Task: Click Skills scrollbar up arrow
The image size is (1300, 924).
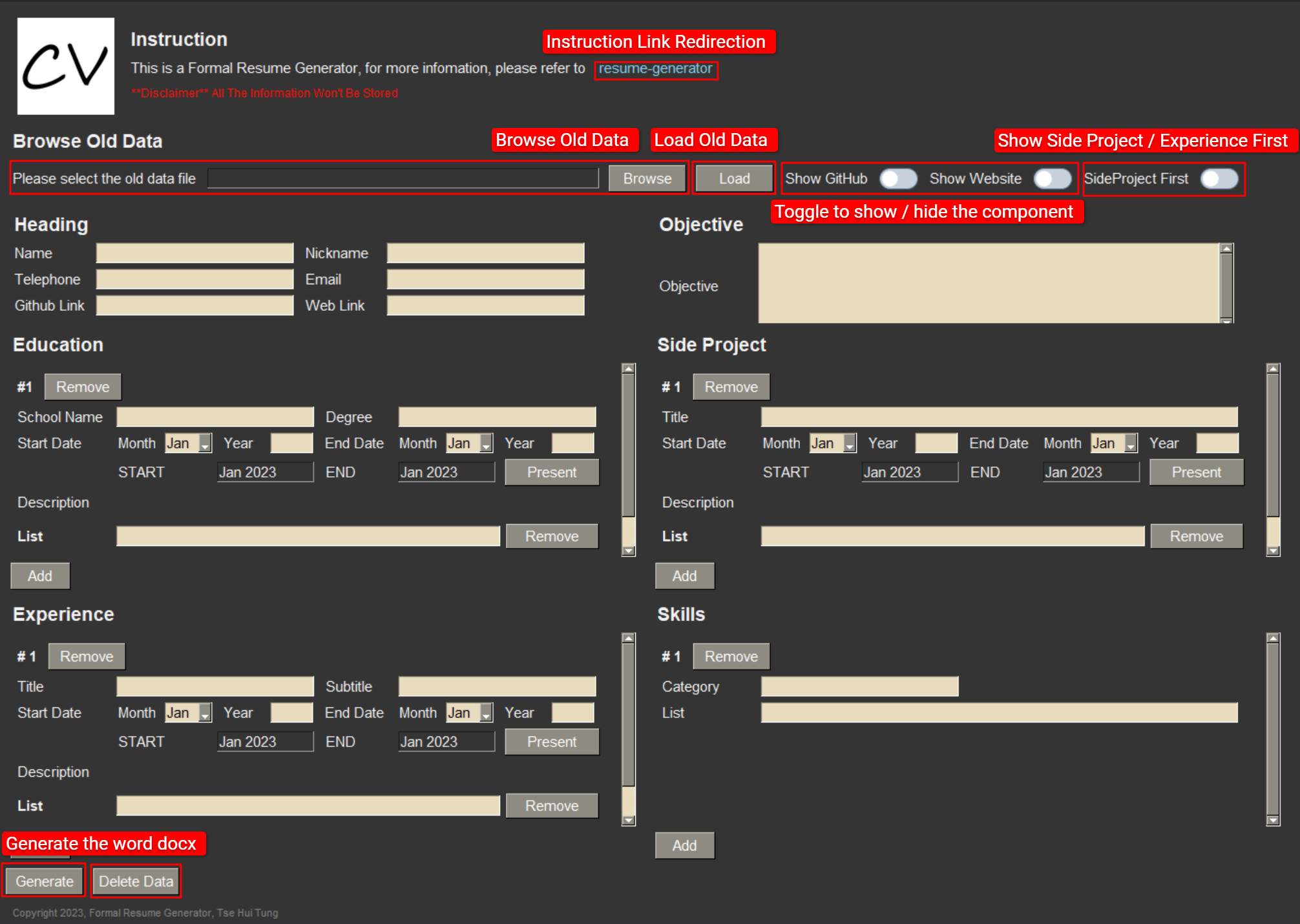Action: click(x=1273, y=638)
